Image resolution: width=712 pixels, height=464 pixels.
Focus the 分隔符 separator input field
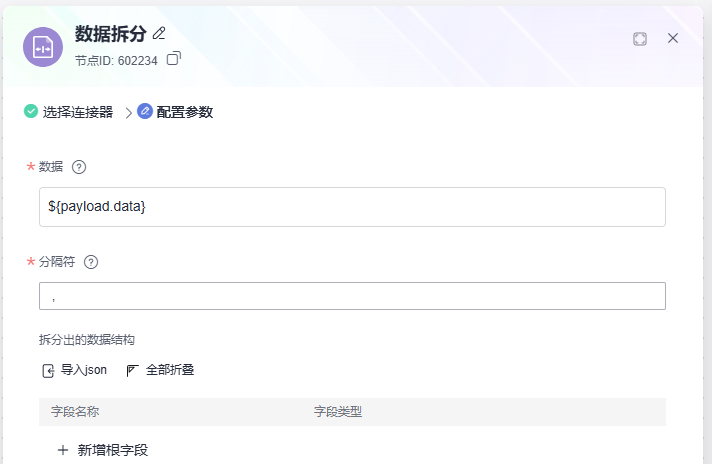pyautogui.click(x=352, y=296)
